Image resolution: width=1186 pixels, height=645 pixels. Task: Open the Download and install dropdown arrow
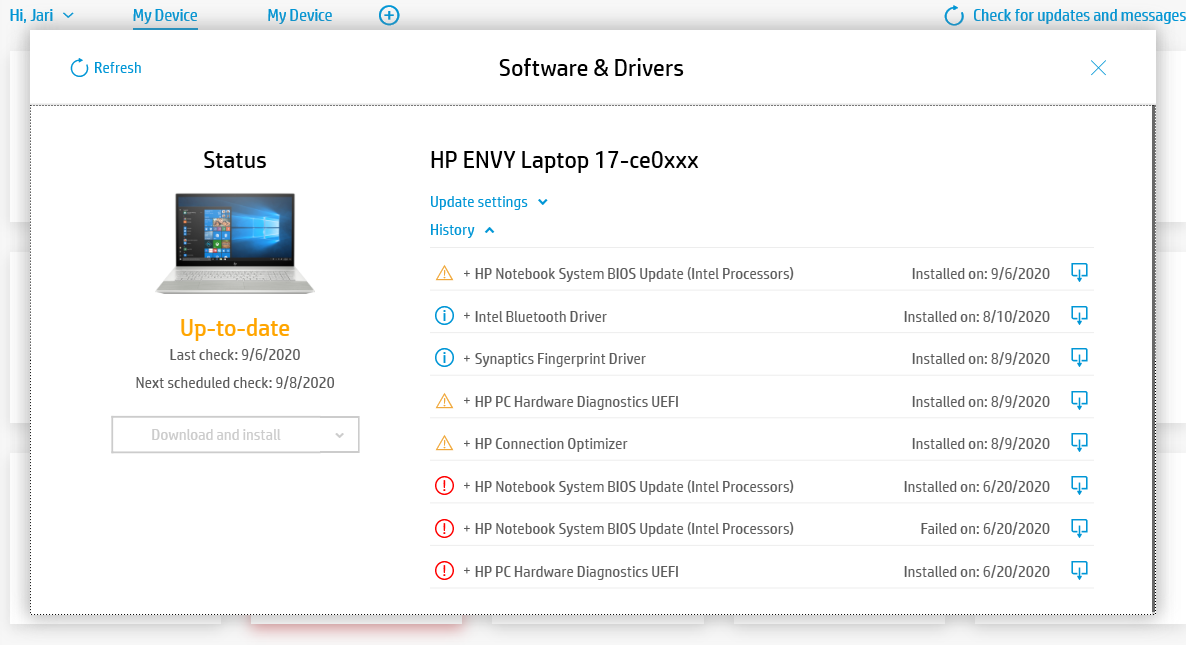coord(339,435)
